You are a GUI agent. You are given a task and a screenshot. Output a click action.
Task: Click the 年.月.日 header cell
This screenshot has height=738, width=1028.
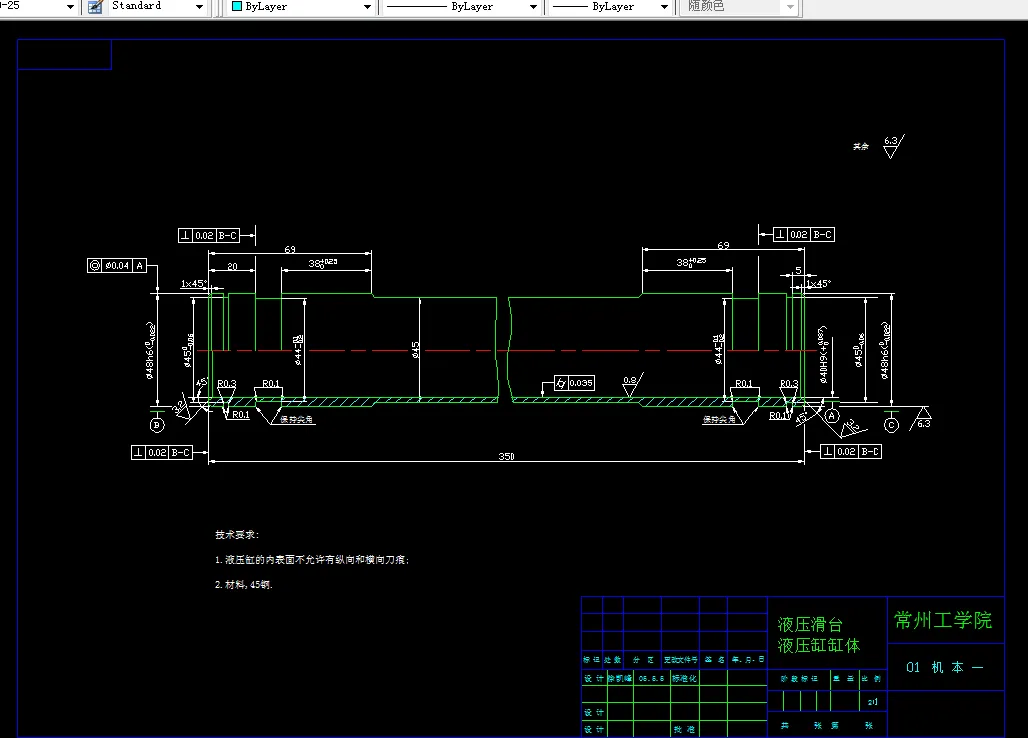point(747,659)
